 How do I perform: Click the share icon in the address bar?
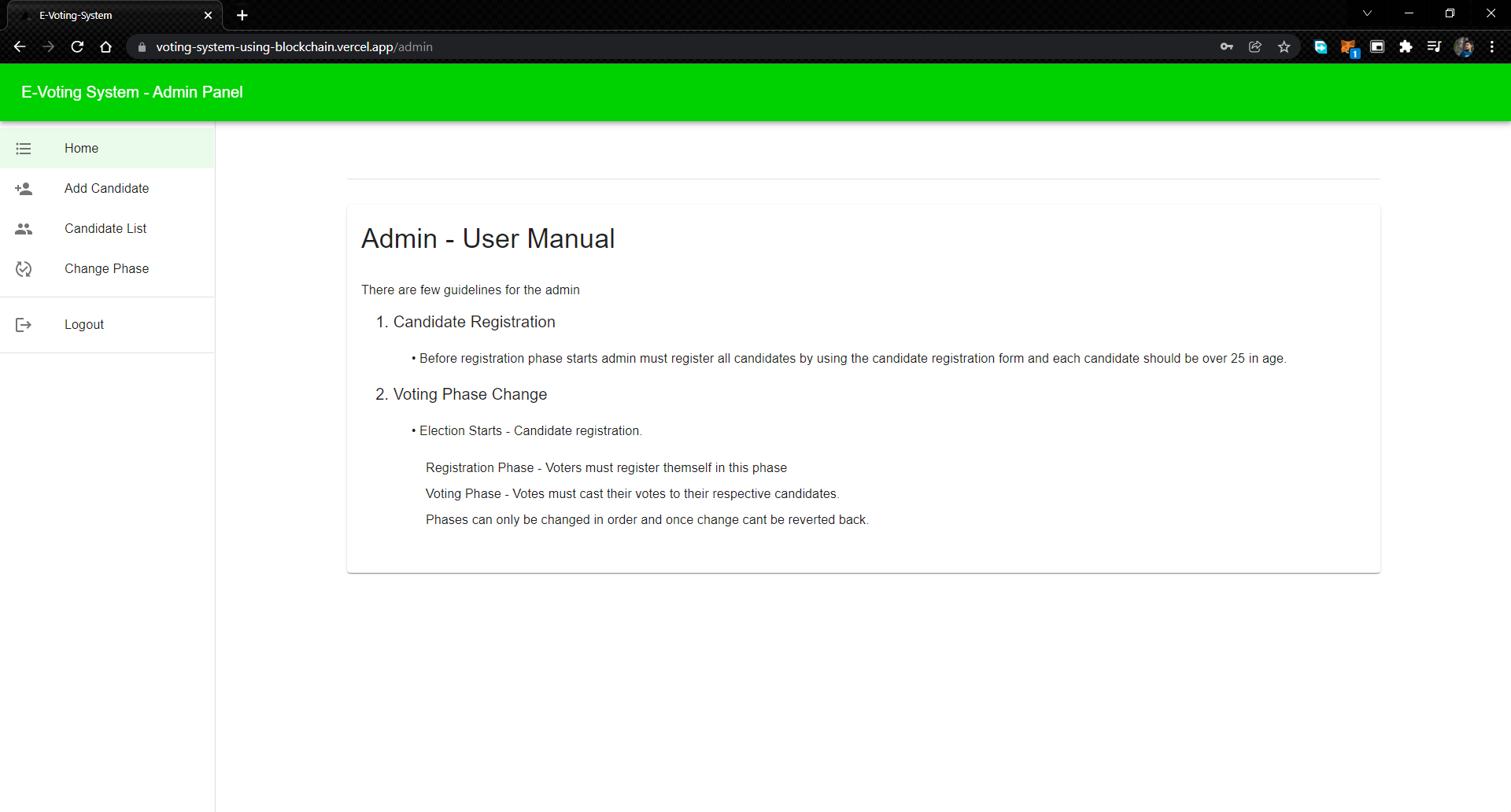click(x=1255, y=47)
